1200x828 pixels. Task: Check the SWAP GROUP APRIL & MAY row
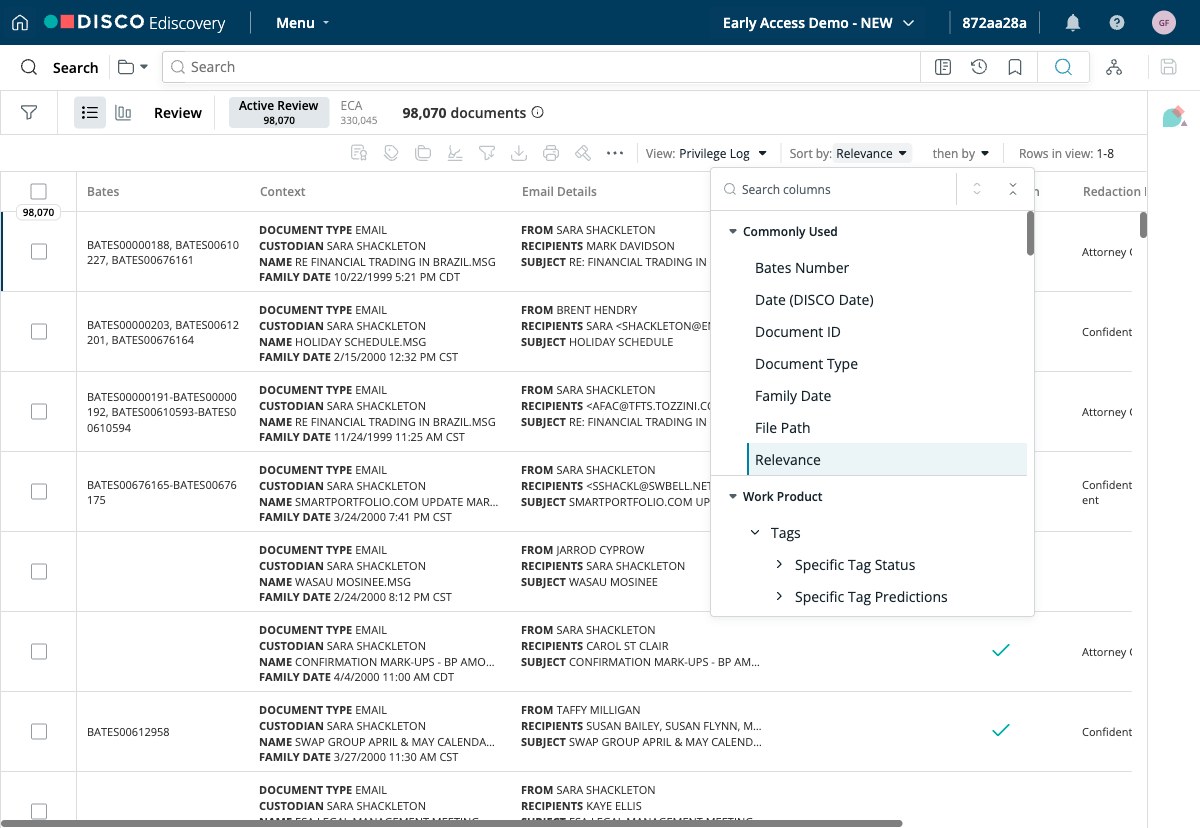[x=38, y=732]
